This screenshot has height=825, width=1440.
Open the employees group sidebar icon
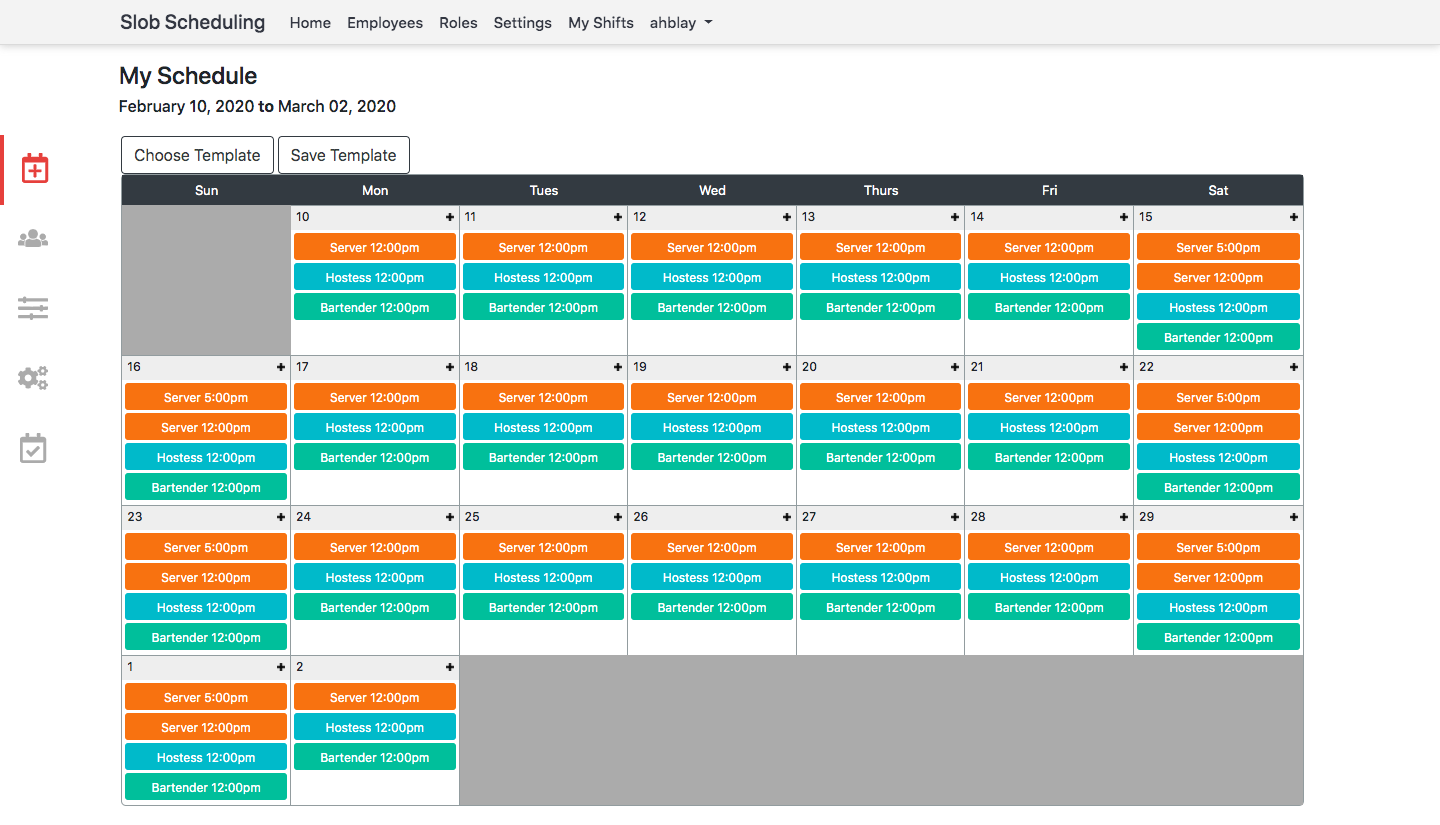pyautogui.click(x=33, y=238)
